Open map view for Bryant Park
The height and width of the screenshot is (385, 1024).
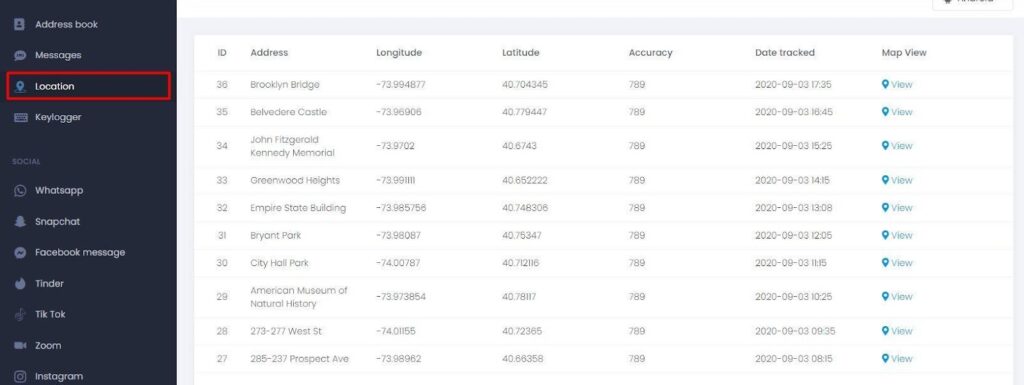tap(897, 235)
